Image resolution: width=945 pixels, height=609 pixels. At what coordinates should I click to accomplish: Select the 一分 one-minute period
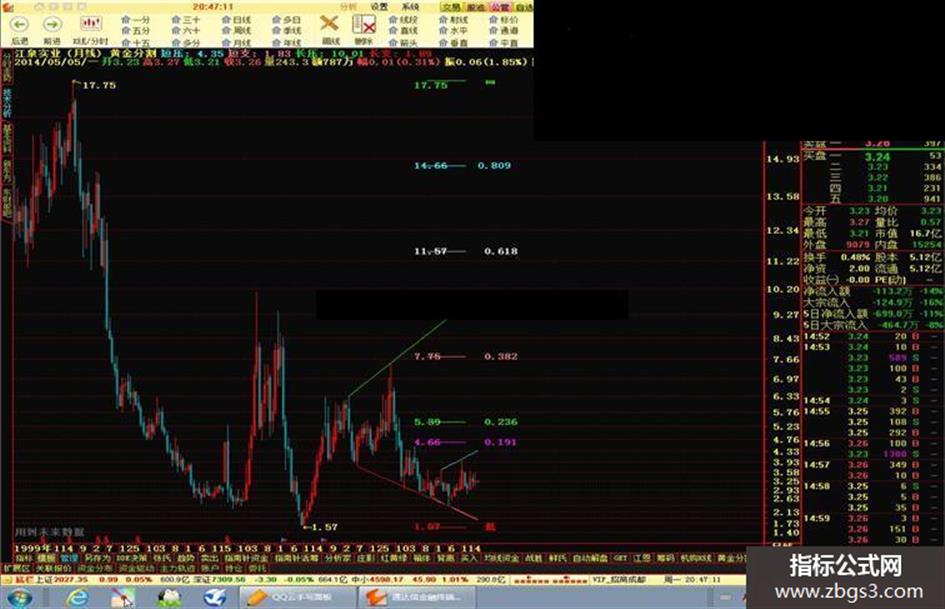[x=136, y=20]
